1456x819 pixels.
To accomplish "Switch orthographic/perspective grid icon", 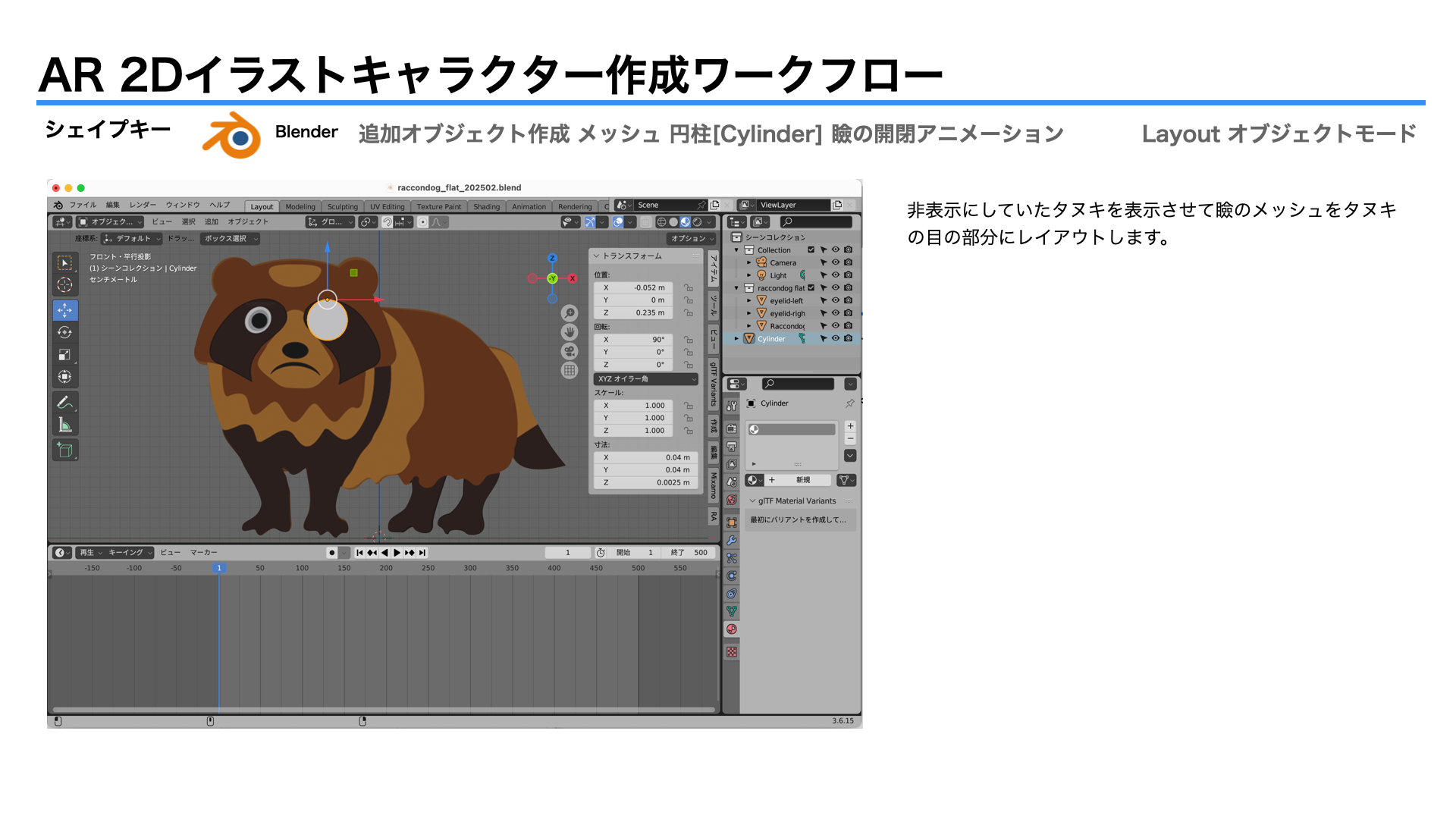I will pos(570,370).
